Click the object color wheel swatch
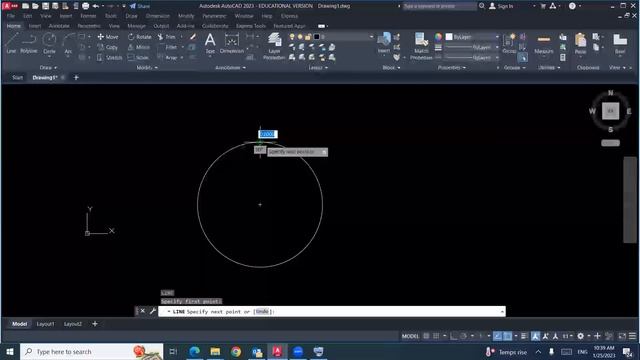The image size is (640, 360). coord(438,37)
